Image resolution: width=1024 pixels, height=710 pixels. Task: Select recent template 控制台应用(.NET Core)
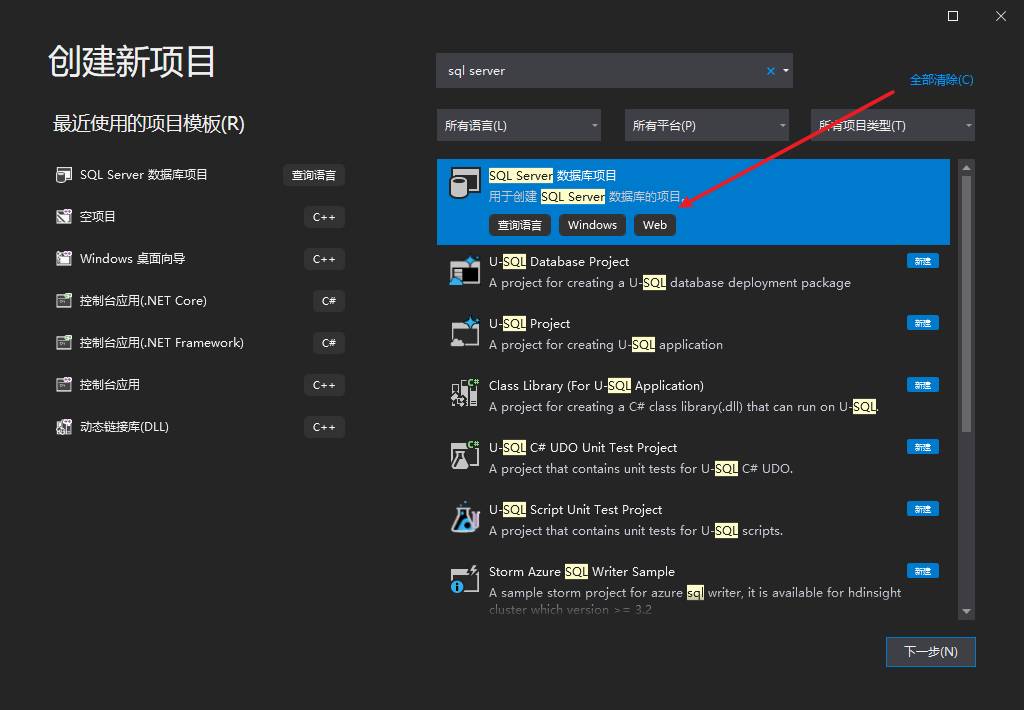(143, 300)
